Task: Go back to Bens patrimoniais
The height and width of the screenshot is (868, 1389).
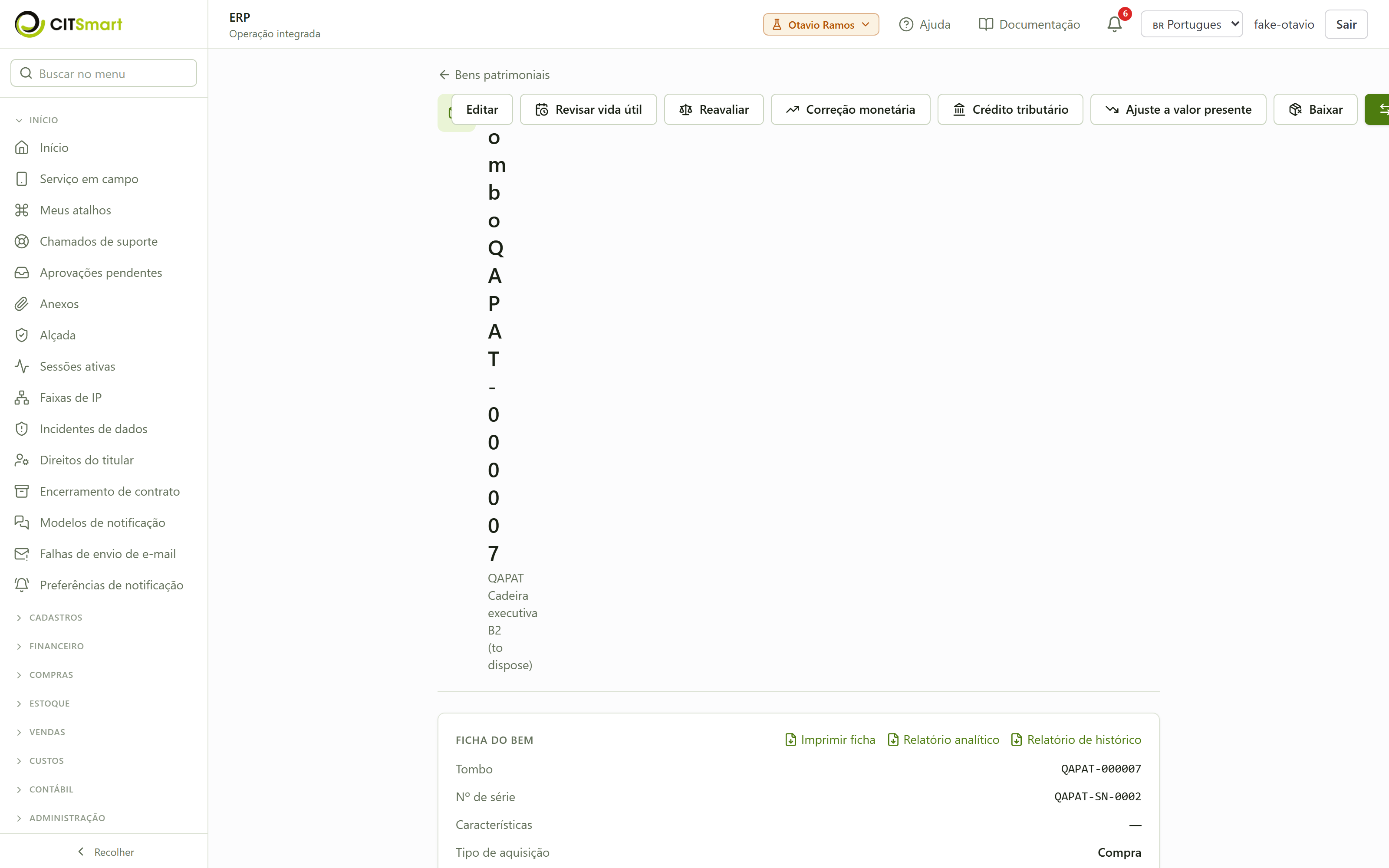Action: coord(494,75)
